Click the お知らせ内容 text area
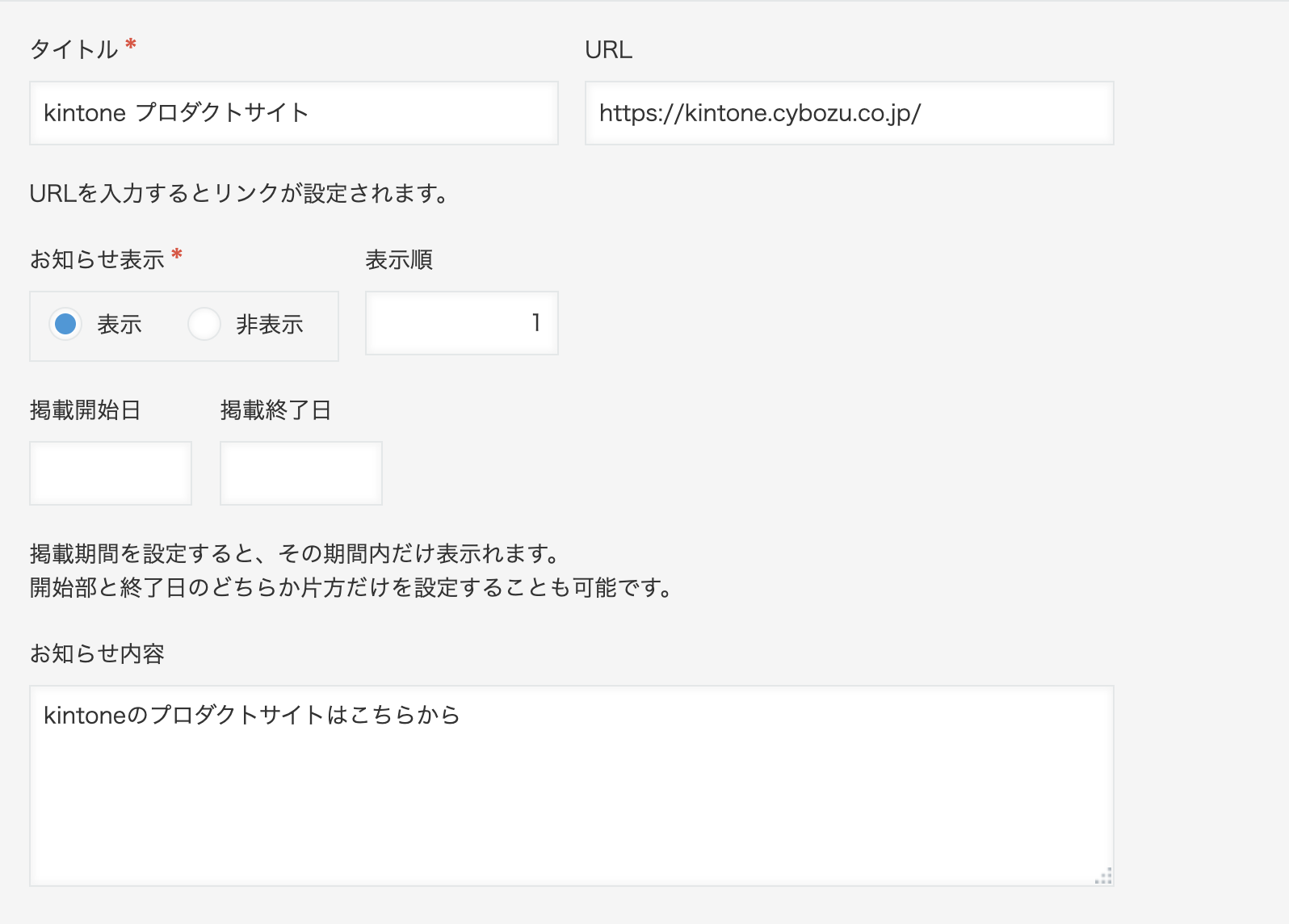1289x924 pixels. (x=572, y=786)
